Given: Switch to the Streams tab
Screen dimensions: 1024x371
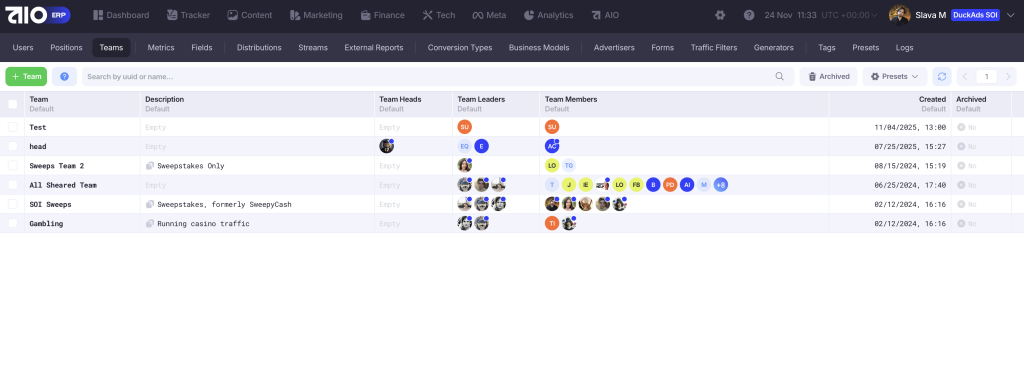Looking at the screenshot, I should tap(313, 48).
